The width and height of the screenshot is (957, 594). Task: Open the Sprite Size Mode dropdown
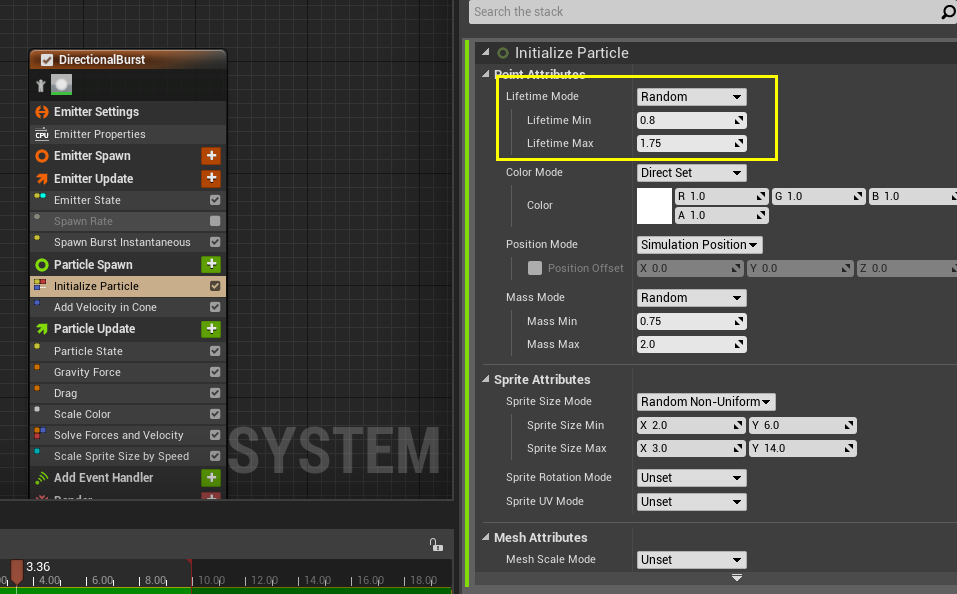[x=706, y=402]
